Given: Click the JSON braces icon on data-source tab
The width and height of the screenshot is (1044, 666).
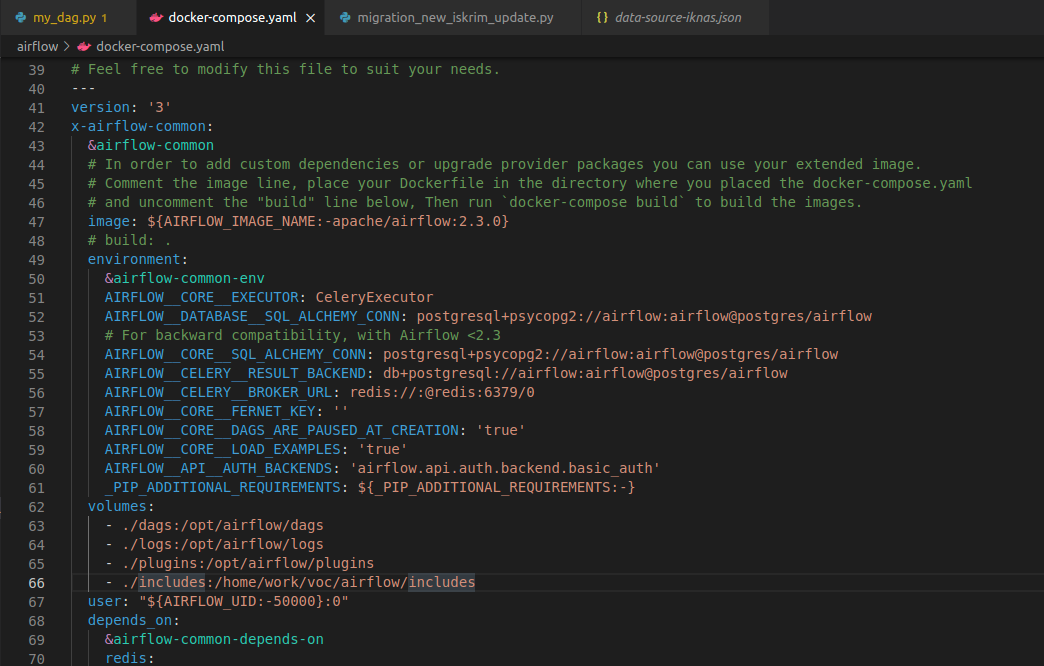Looking at the screenshot, I should (601, 18).
